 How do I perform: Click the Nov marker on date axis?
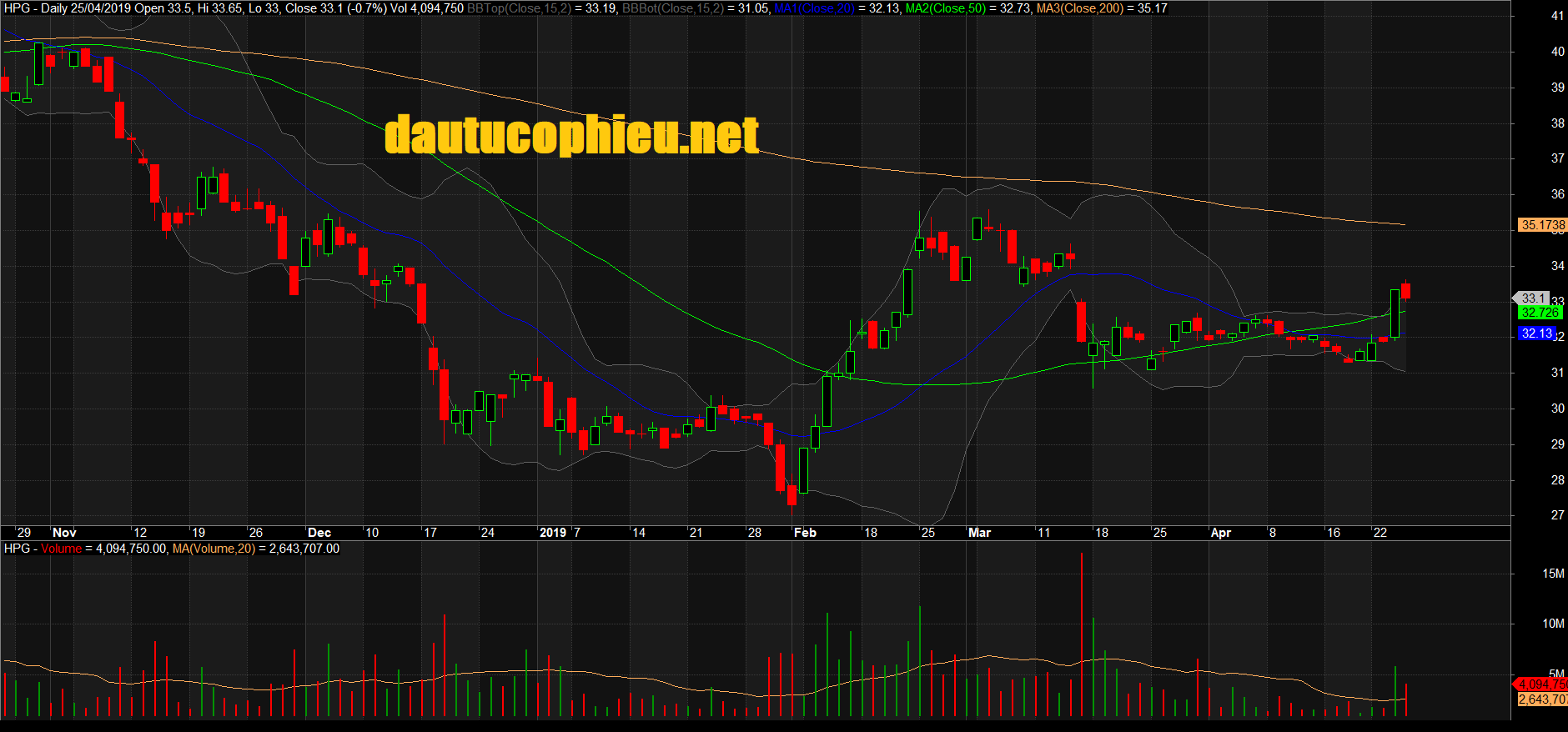64,533
